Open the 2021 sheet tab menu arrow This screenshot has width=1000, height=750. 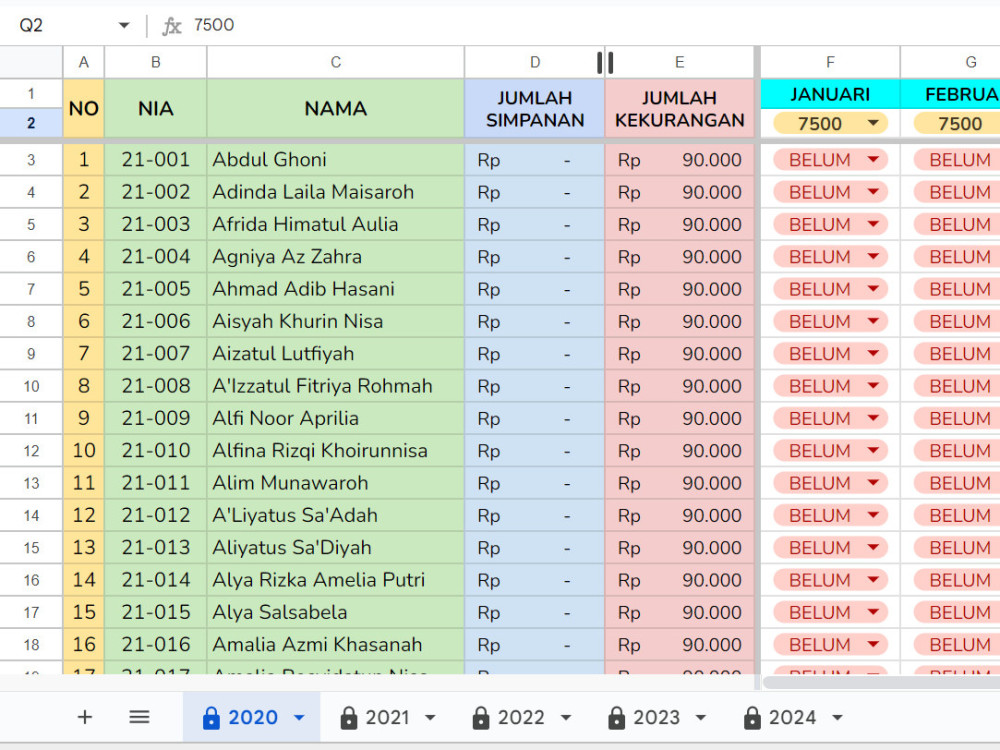tap(430, 718)
